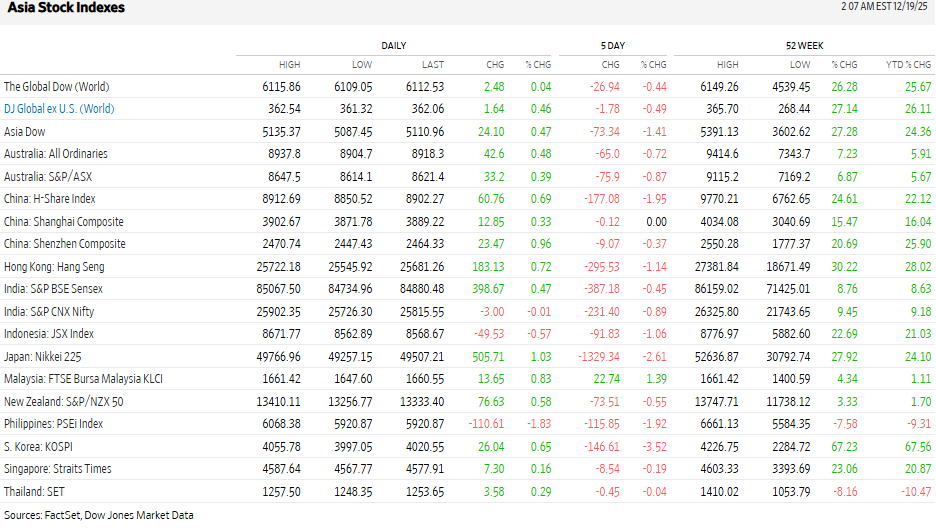Select Thailand: SET row name
Screen dimensions: 936x531
pyautogui.click(x=34, y=492)
